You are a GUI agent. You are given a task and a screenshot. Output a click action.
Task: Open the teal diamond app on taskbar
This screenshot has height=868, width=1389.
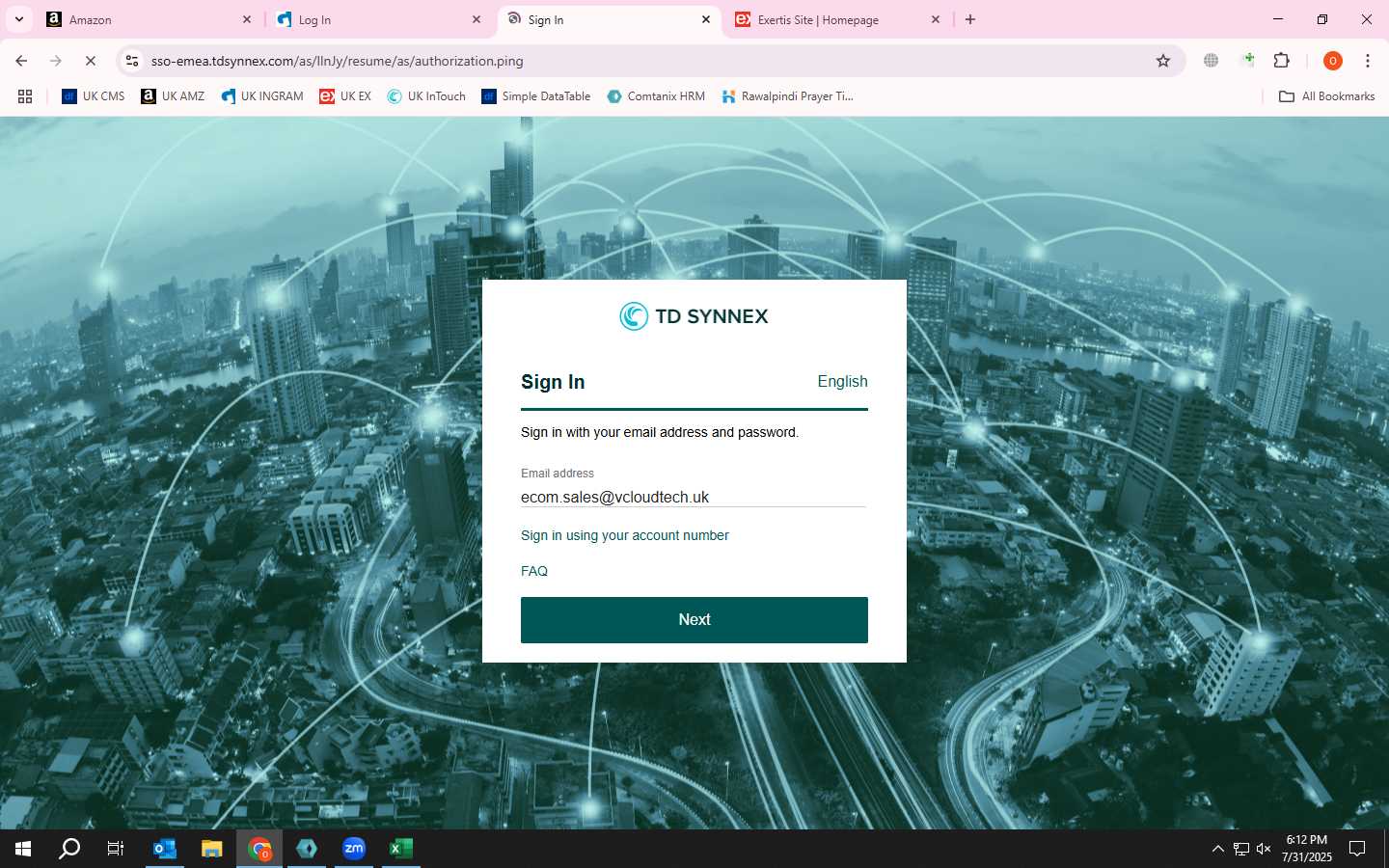pos(307,849)
